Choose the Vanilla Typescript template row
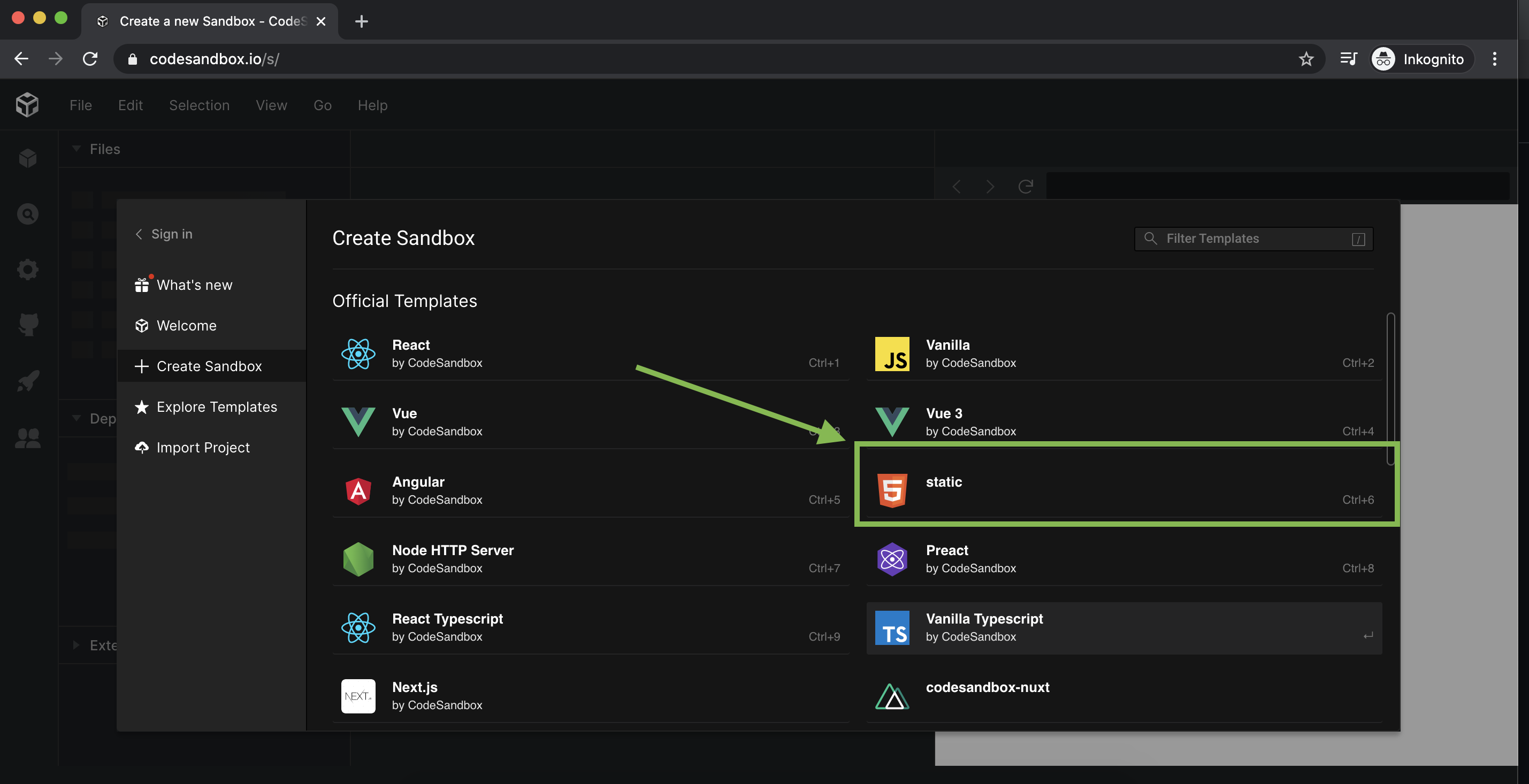 click(1124, 628)
